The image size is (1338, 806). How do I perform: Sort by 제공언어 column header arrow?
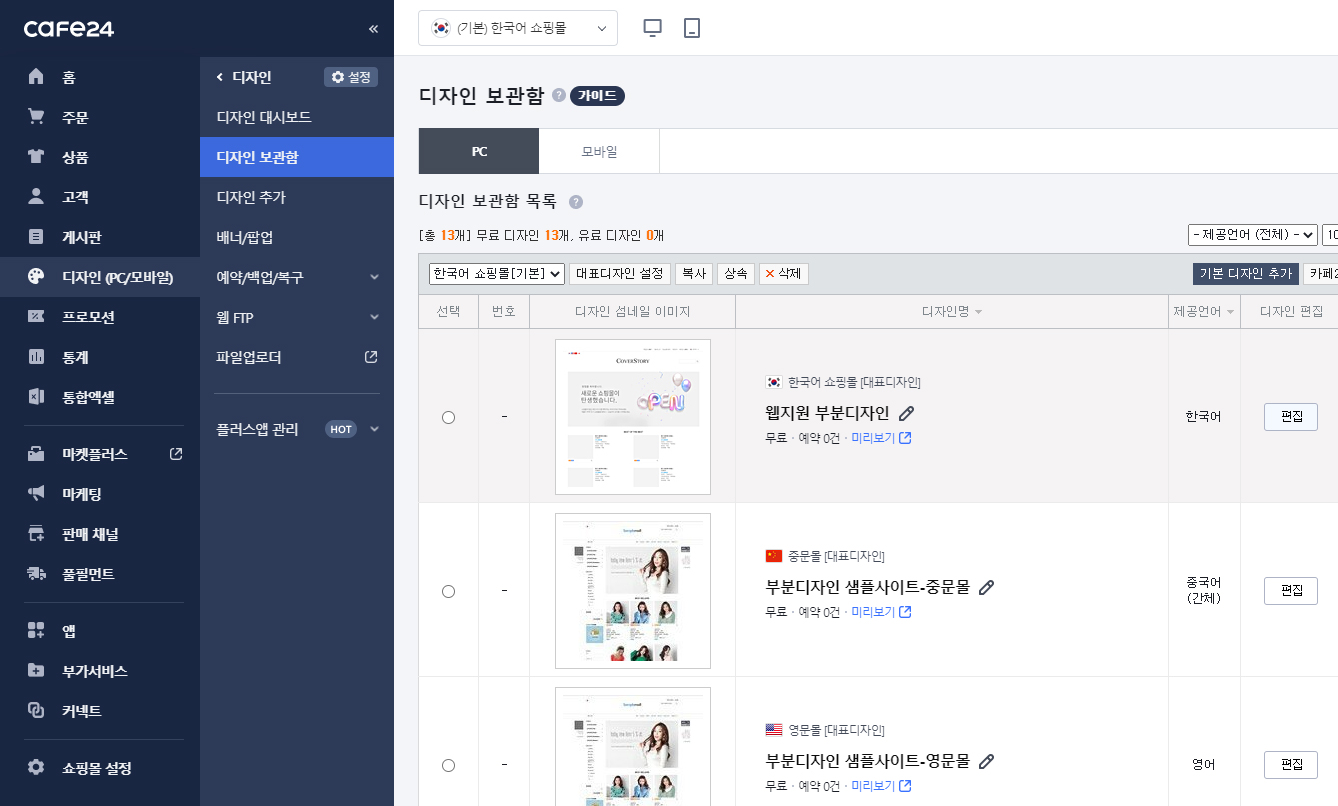(1230, 312)
